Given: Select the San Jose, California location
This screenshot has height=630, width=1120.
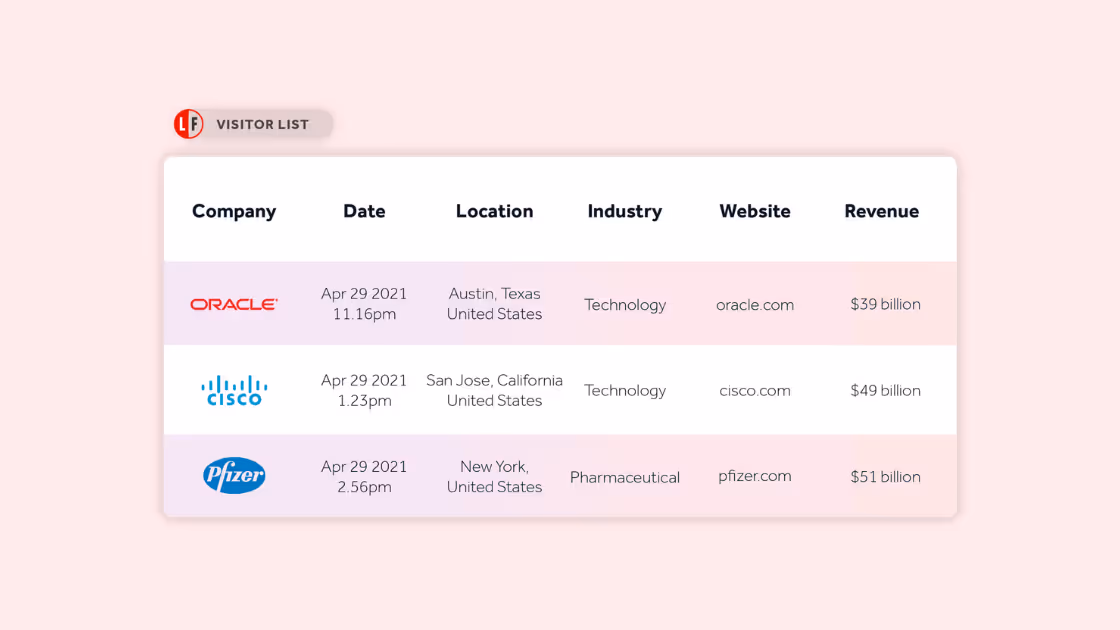Looking at the screenshot, I should click(494, 390).
